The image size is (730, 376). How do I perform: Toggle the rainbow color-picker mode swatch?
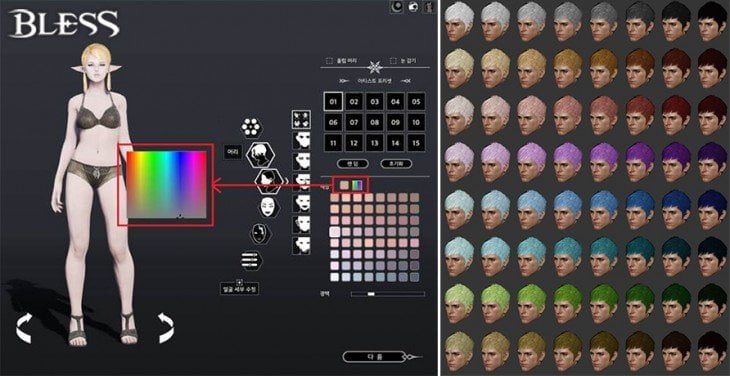coord(357,185)
